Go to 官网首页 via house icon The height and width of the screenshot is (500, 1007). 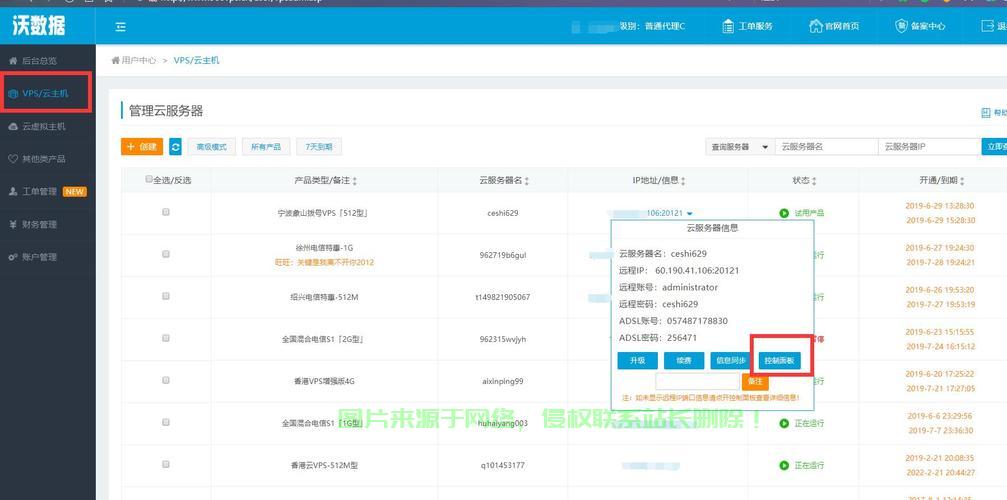click(815, 26)
